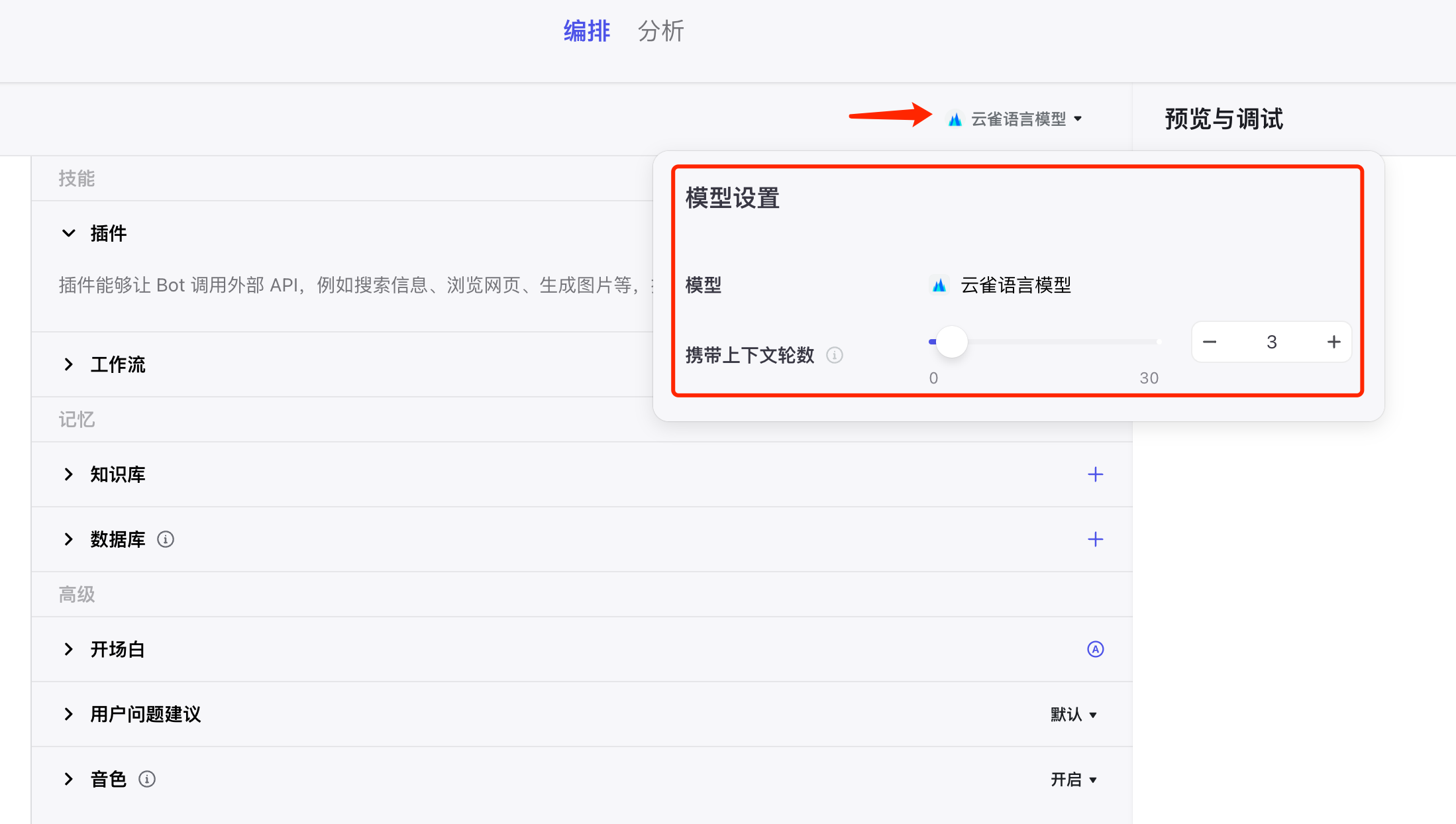Open the 默认 dropdown for 用户问题建议
This screenshot has height=824, width=1456.
1073,714
